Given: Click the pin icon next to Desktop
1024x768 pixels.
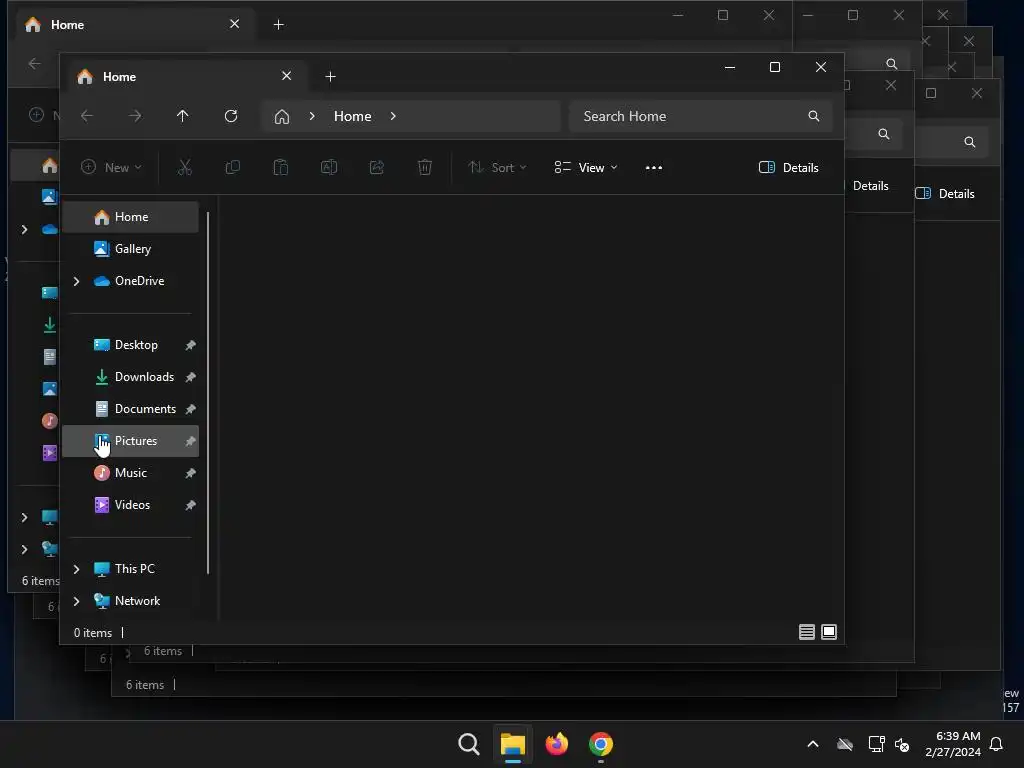Looking at the screenshot, I should point(190,345).
